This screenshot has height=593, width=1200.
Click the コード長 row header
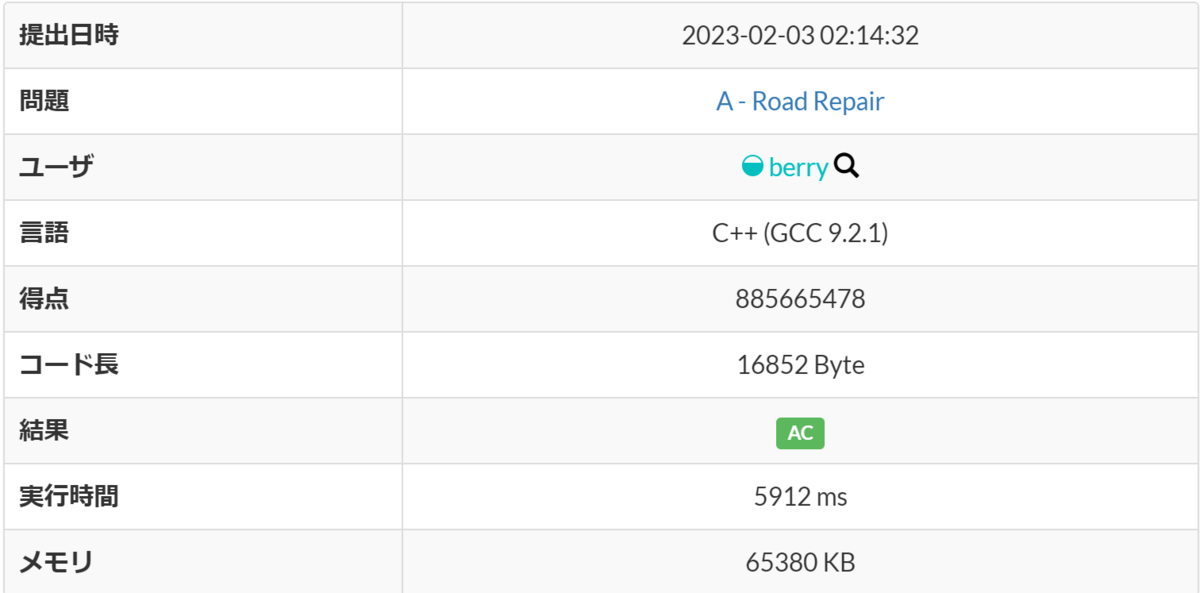pyautogui.click(x=203, y=365)
